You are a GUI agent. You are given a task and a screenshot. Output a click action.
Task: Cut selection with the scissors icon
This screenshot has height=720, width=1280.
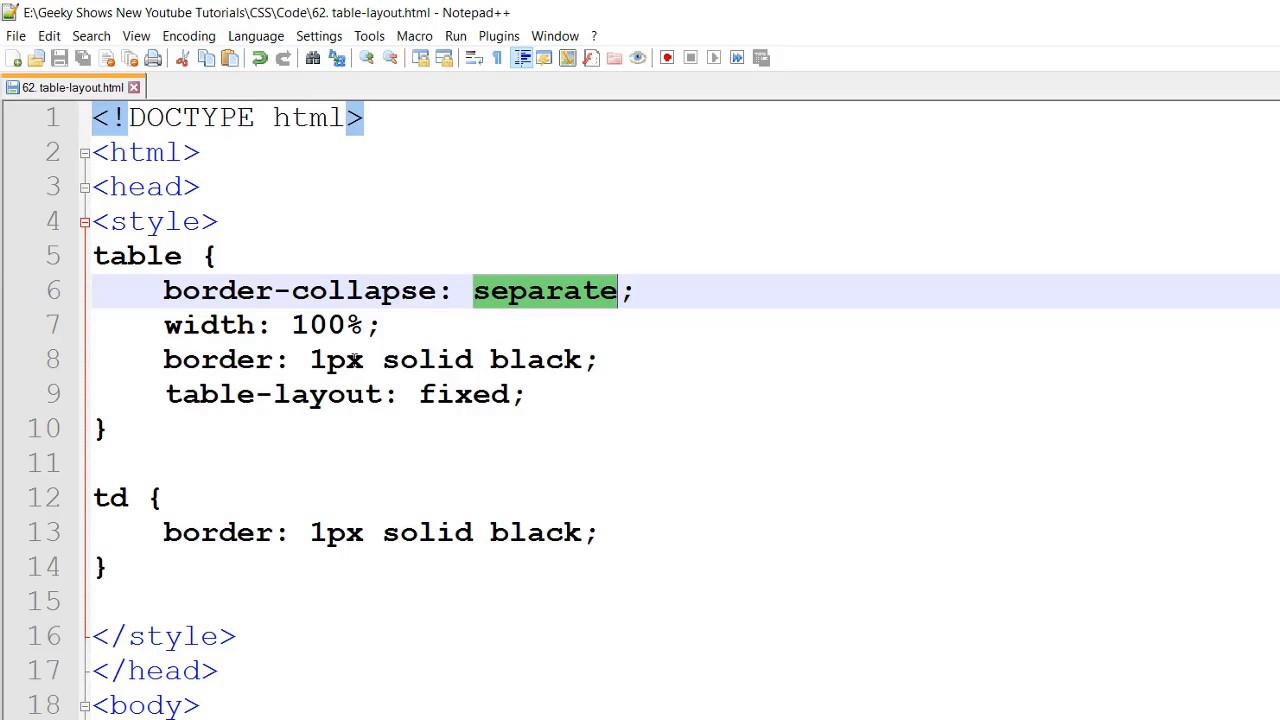(x=182, y=58)
